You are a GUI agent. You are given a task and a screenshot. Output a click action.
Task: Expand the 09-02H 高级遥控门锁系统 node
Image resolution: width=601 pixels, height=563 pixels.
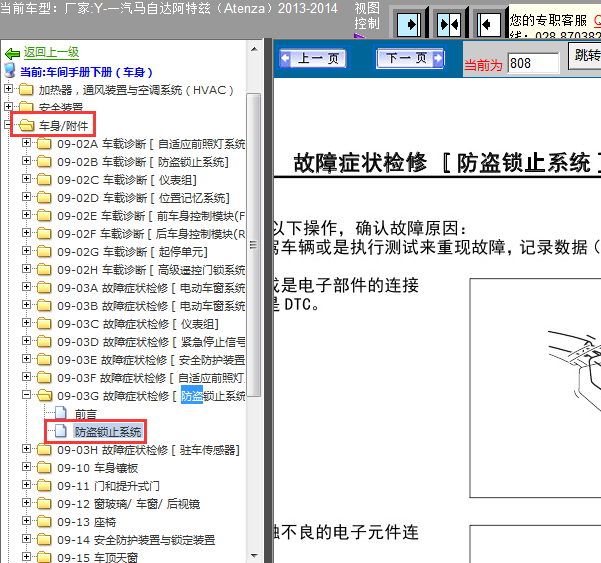coord(26,269)
